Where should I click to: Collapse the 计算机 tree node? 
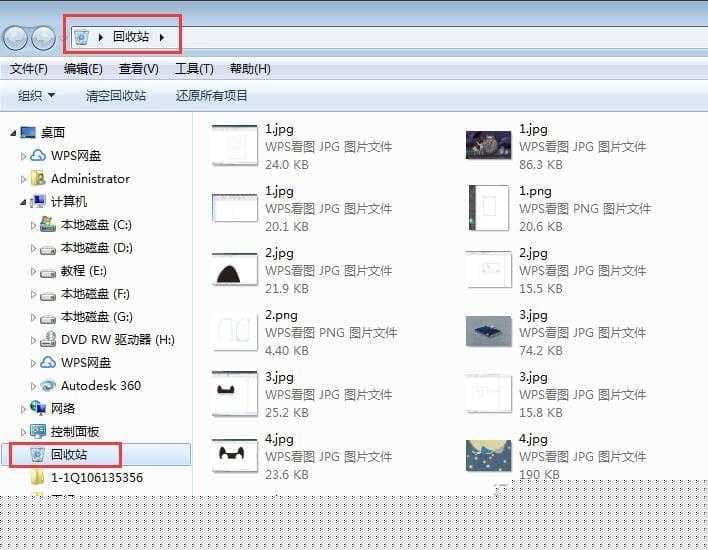point(24,201)
